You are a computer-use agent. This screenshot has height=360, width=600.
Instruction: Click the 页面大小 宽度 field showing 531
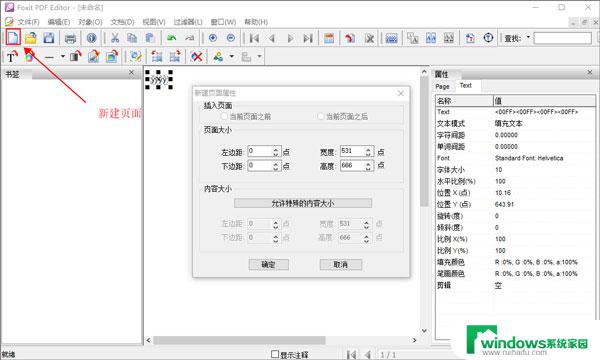coord(352,151)
